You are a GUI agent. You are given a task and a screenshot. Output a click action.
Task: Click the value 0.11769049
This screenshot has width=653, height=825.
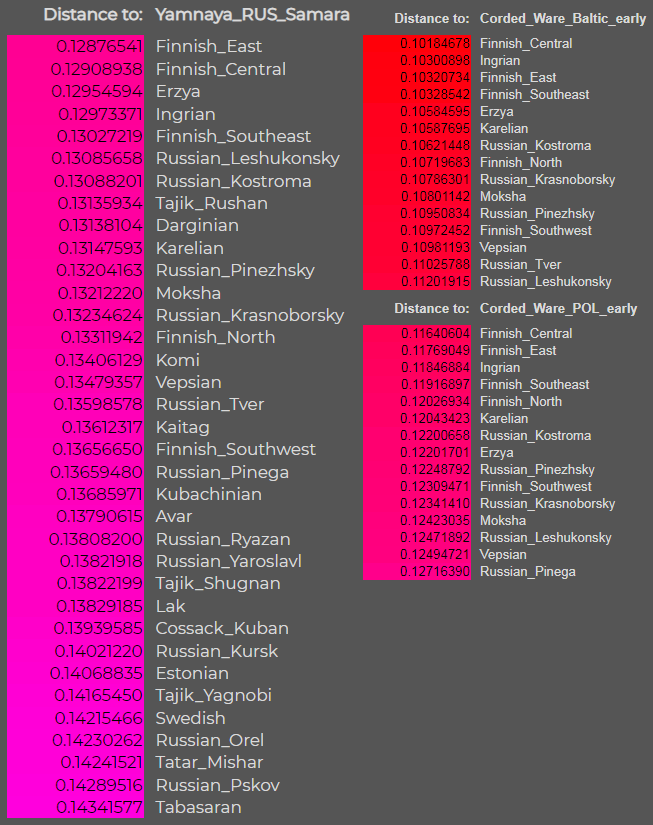pyautogui.click(x=436, y=350)
